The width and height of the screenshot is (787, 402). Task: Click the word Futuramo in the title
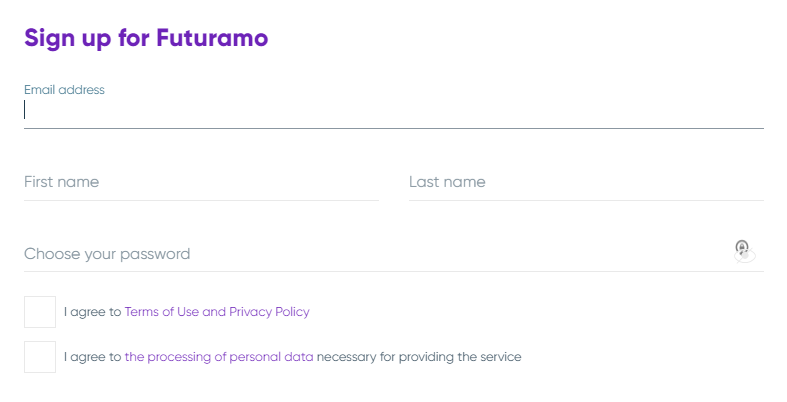click(212, 38)
